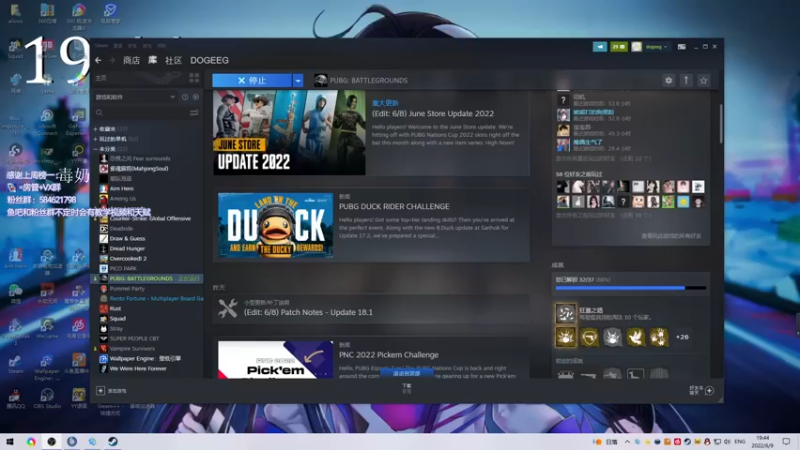Select PUBG: BATTLEGROUNDS in library list
The width and height of the screenshot is (800, 450).
pyautogui.click(x=148, y=279)
